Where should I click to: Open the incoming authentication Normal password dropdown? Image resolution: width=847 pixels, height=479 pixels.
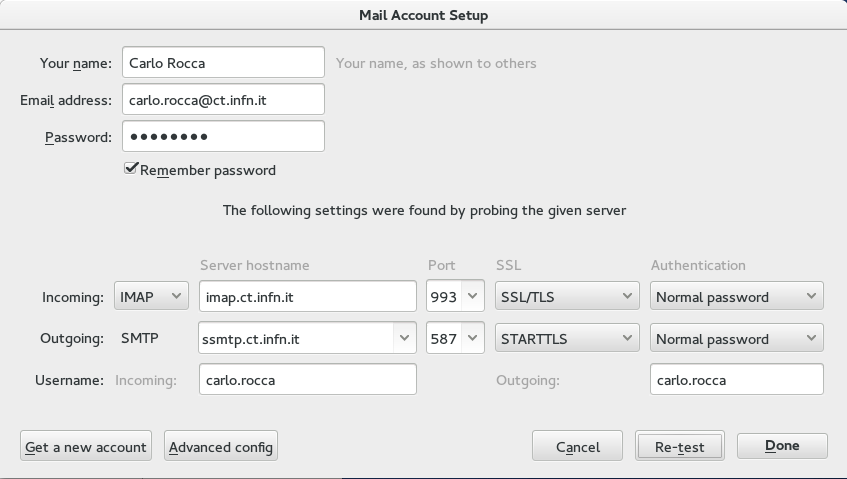737,296
